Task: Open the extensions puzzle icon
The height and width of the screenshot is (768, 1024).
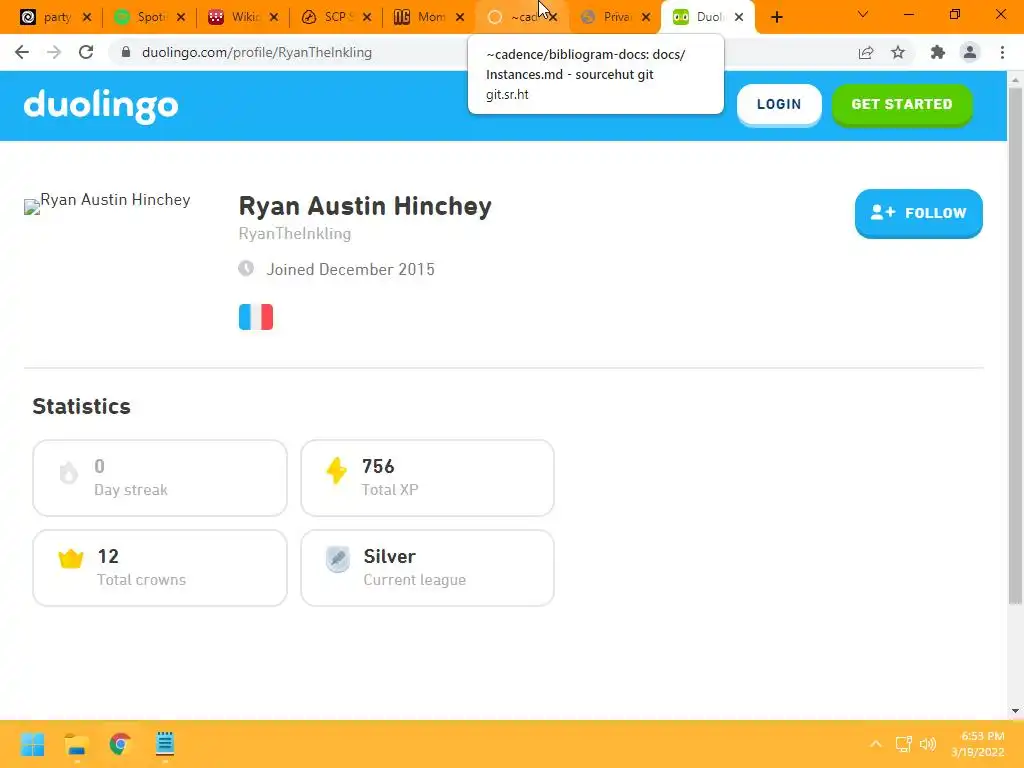Action: point(938,52)
